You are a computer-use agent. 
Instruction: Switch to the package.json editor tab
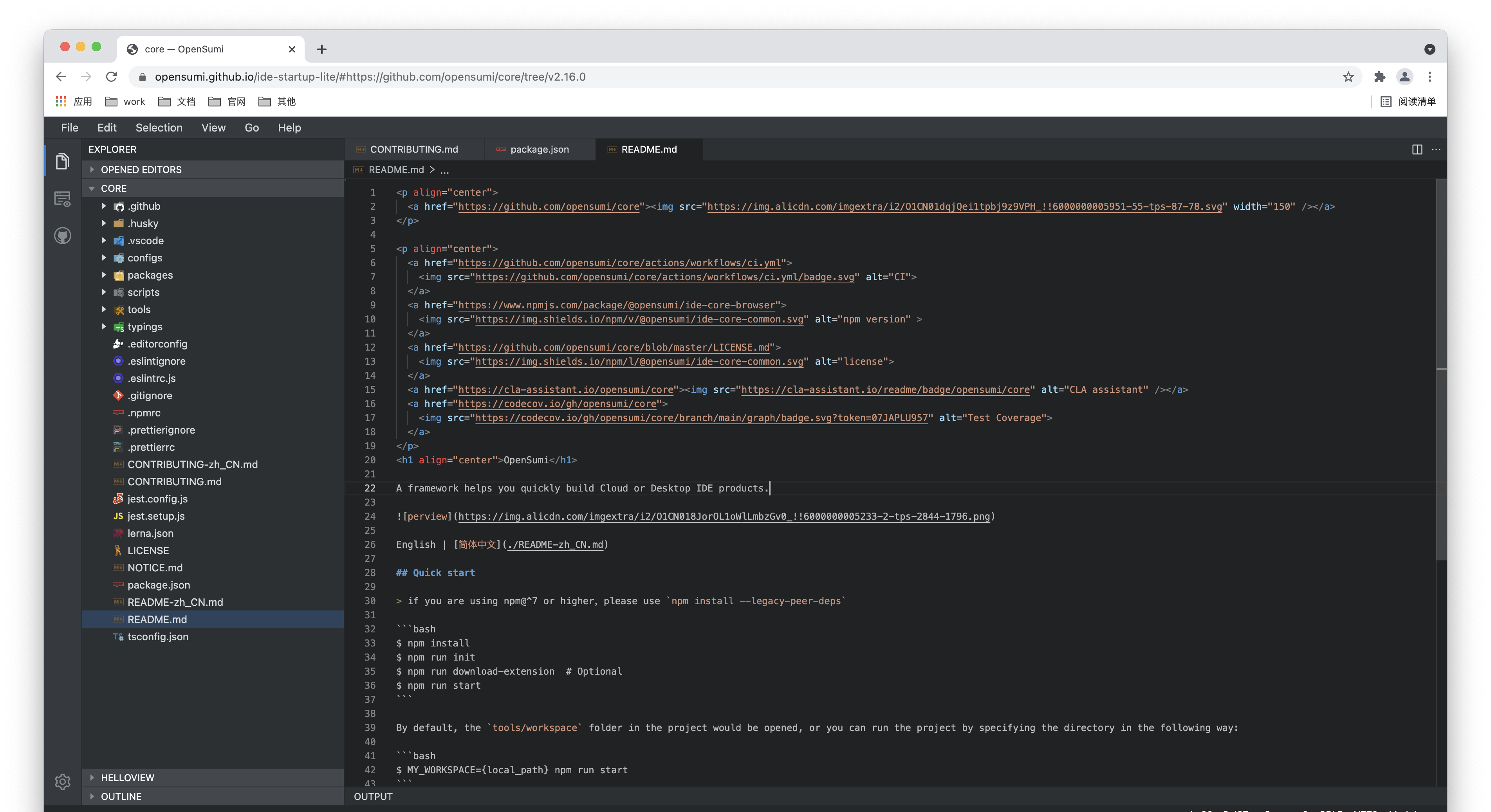[x=539, y=149]
